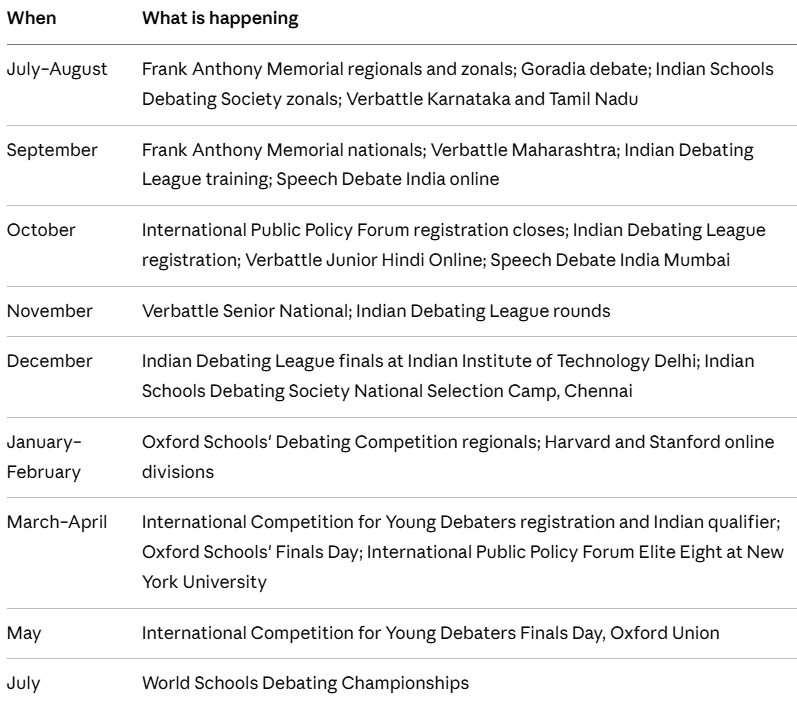797x702 pixels.
Task: Click the Oxford Schools' Debating Competition regionals text
Action: point(341,442)
